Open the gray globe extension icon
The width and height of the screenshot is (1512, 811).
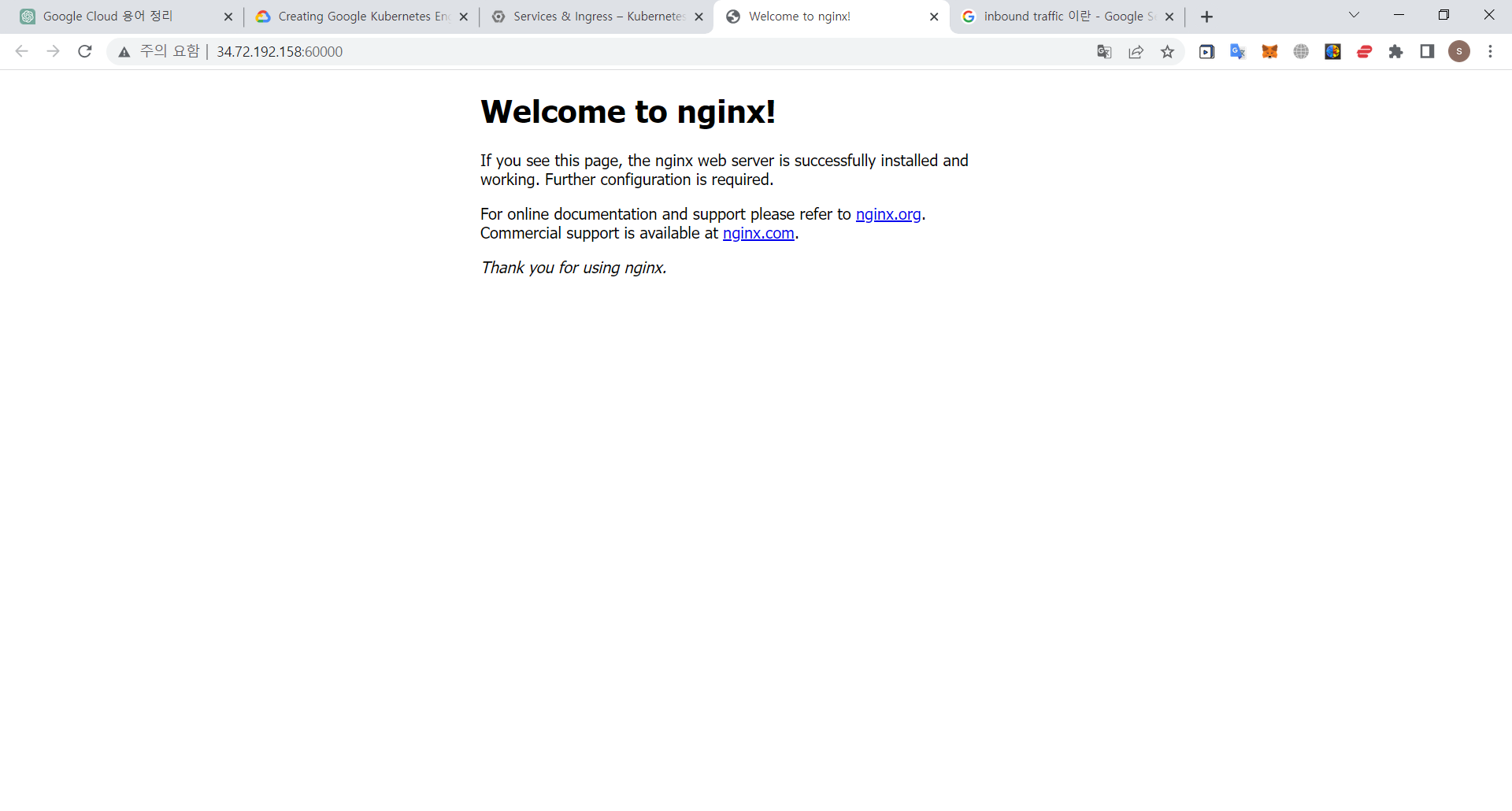tap(1301, 51)
